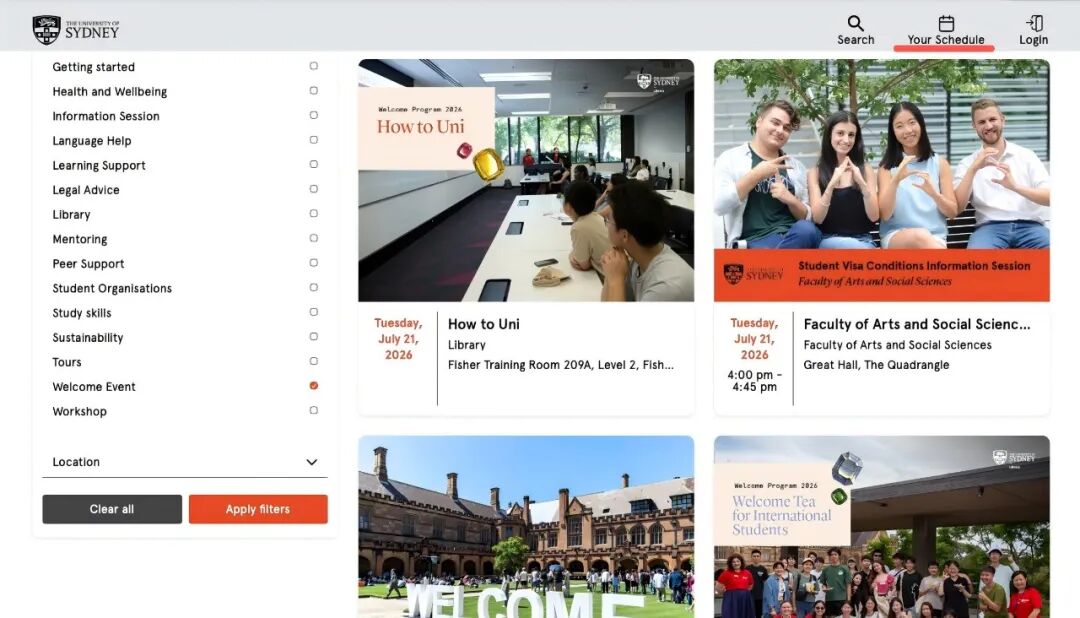Screen dimensions: 1080x618
Task: Enable the Mentoring checkbox
Action: [313, 238]
